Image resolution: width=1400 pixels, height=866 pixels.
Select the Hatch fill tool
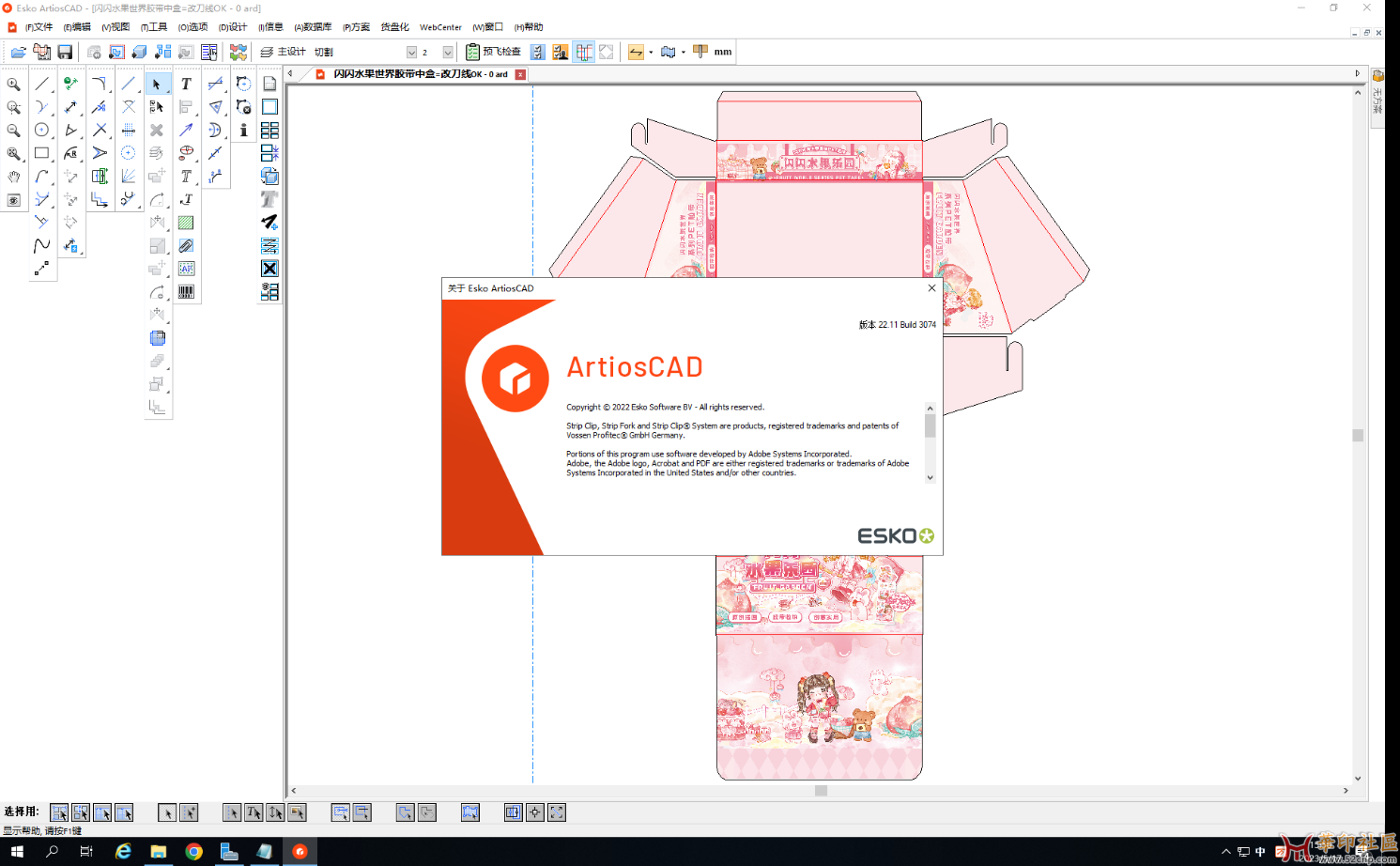click(186, 223)
